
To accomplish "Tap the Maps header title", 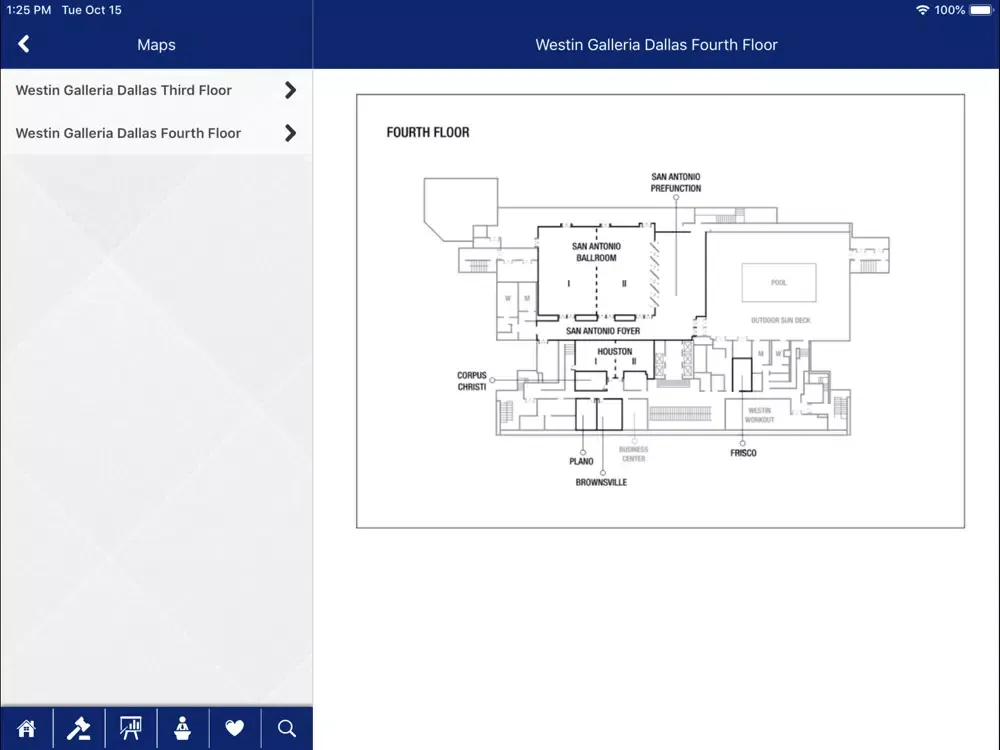I will (156, 45).
